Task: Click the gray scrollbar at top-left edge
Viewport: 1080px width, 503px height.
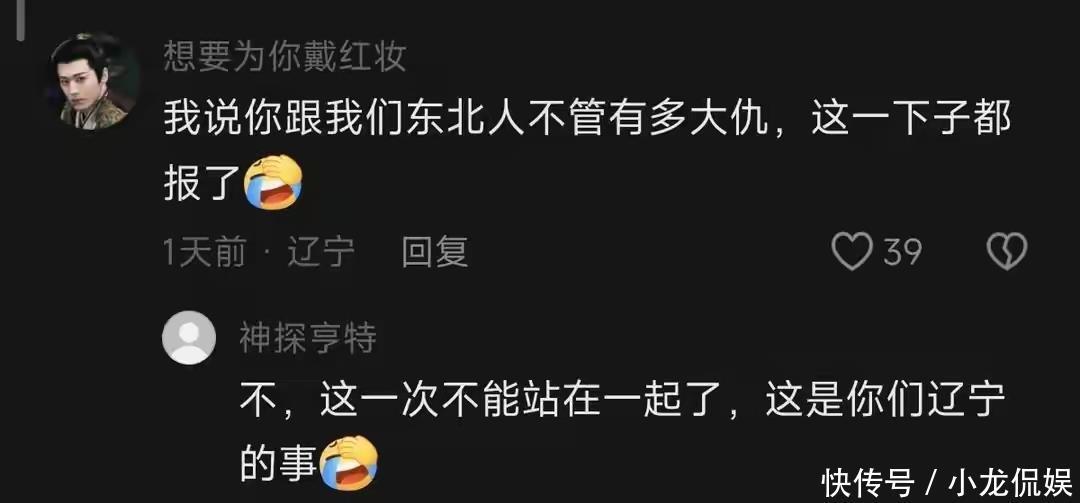Action: pyautogui.click(x=21, y=19)
